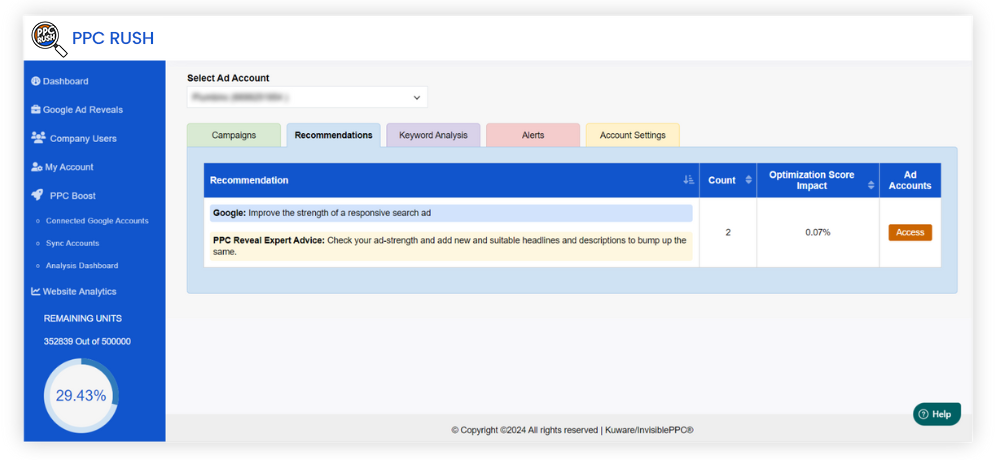Click the orange Access button

pos(910,232)
